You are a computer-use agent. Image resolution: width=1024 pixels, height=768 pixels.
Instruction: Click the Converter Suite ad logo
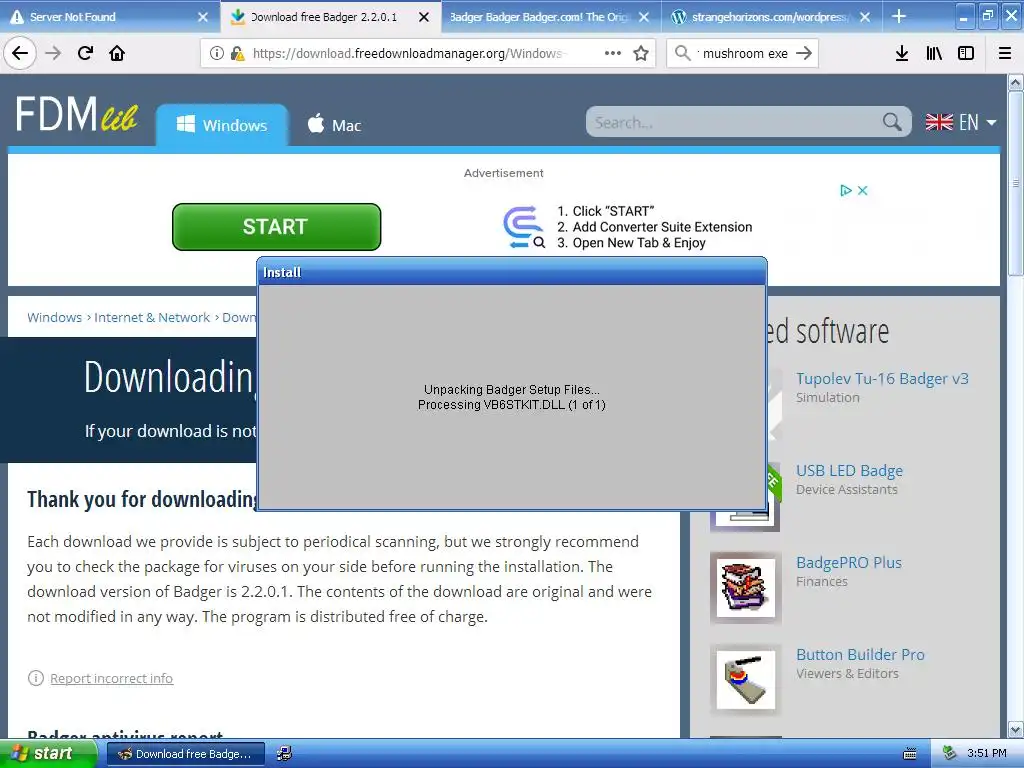(x=524, y=227)
